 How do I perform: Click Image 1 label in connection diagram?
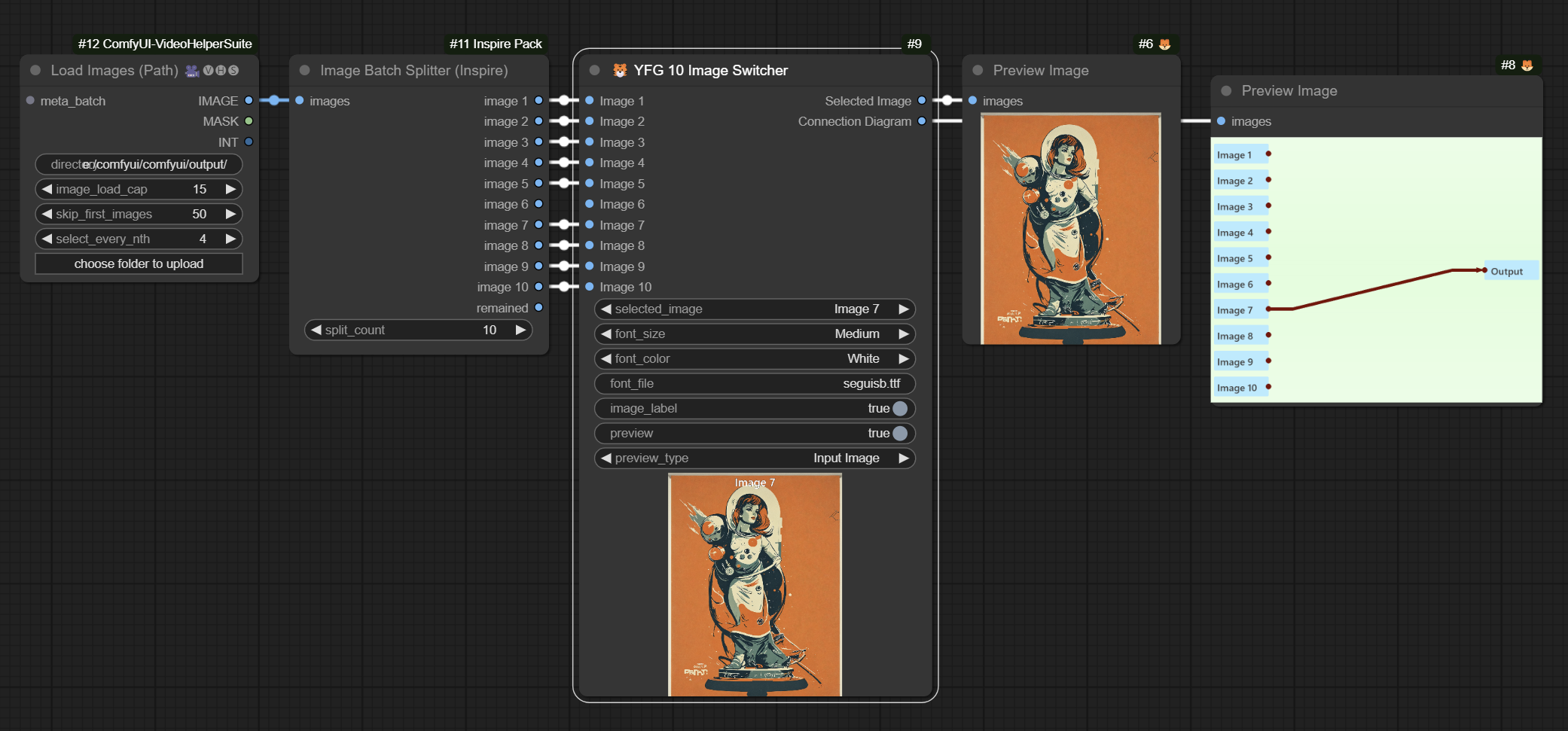coord(1240,154)
